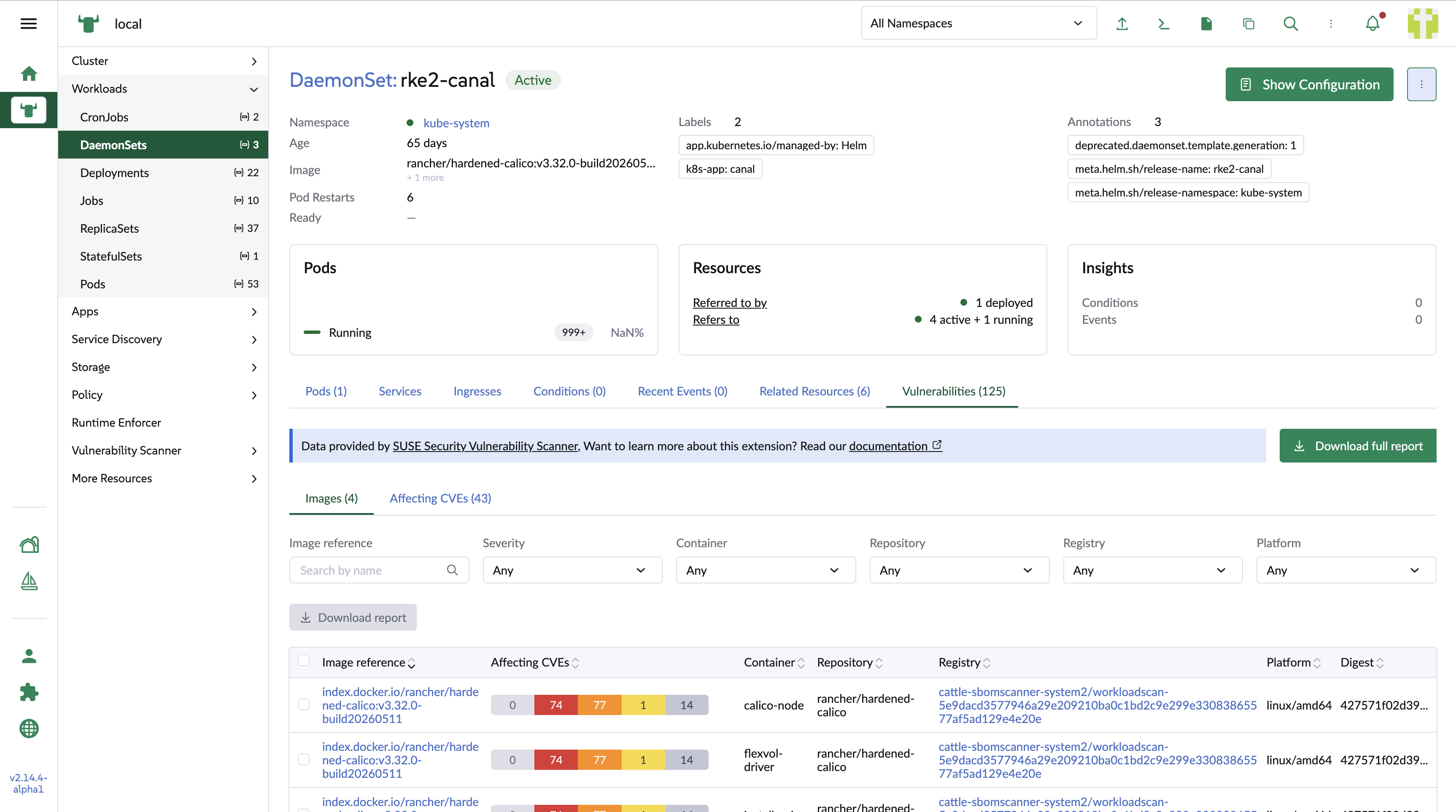Switch to the Services tab

click(399, 391)
